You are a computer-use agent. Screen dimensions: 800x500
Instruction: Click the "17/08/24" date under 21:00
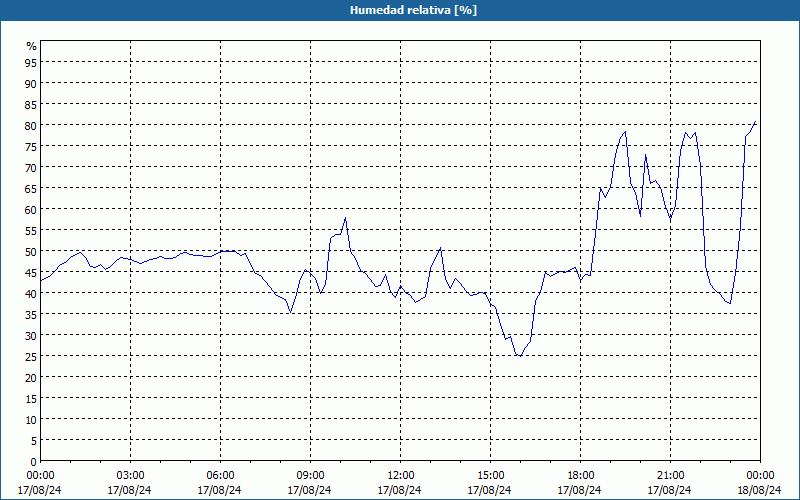669,490
